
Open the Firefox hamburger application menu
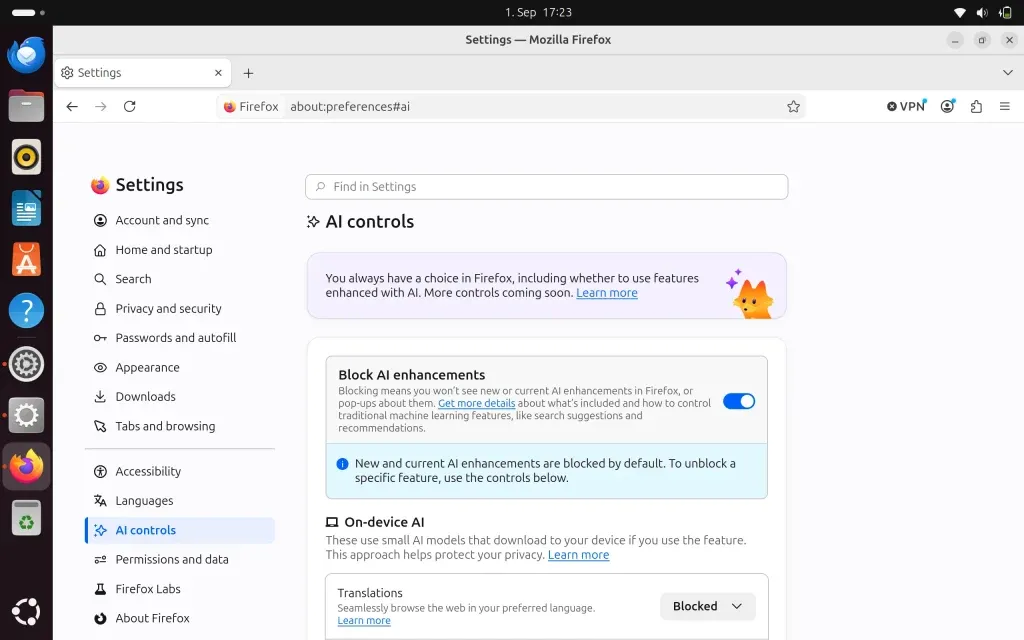pos(1004,106)
